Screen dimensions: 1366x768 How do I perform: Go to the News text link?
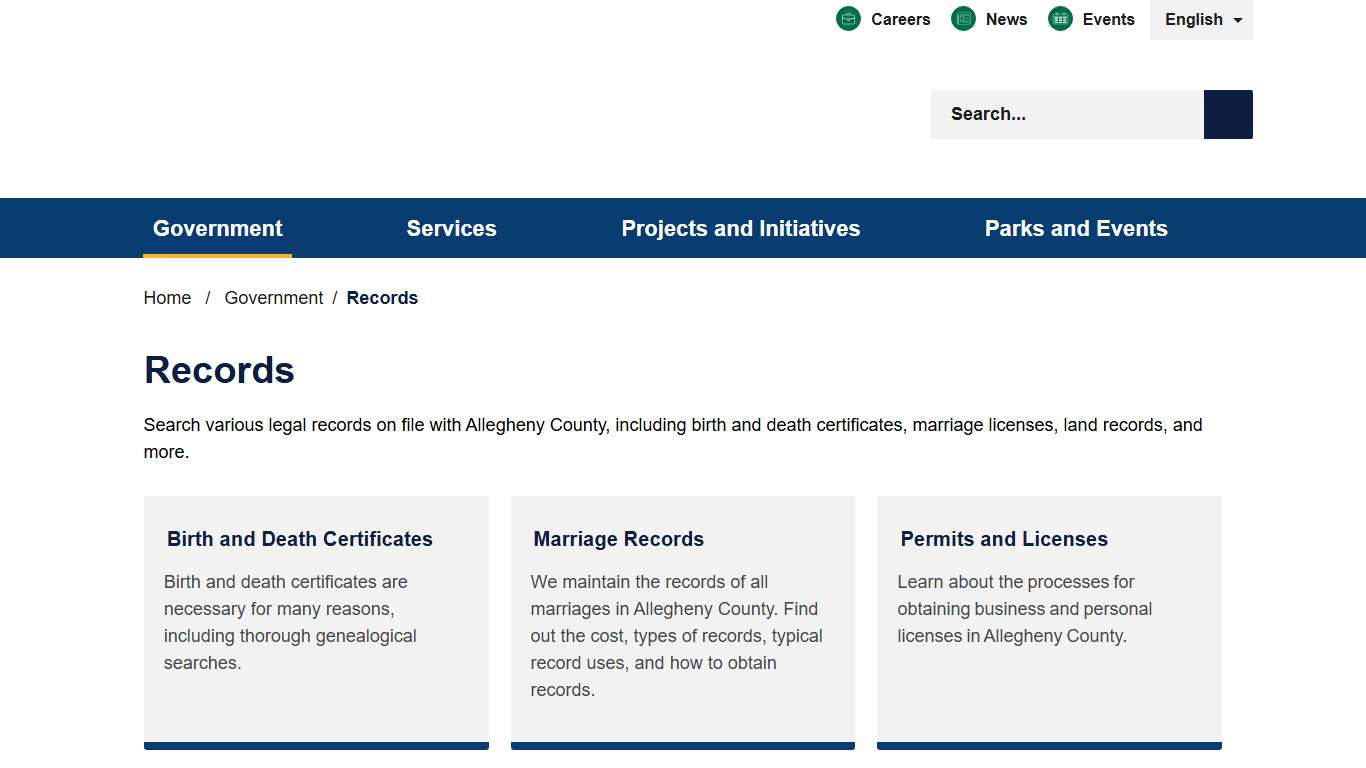[1006, 19]
